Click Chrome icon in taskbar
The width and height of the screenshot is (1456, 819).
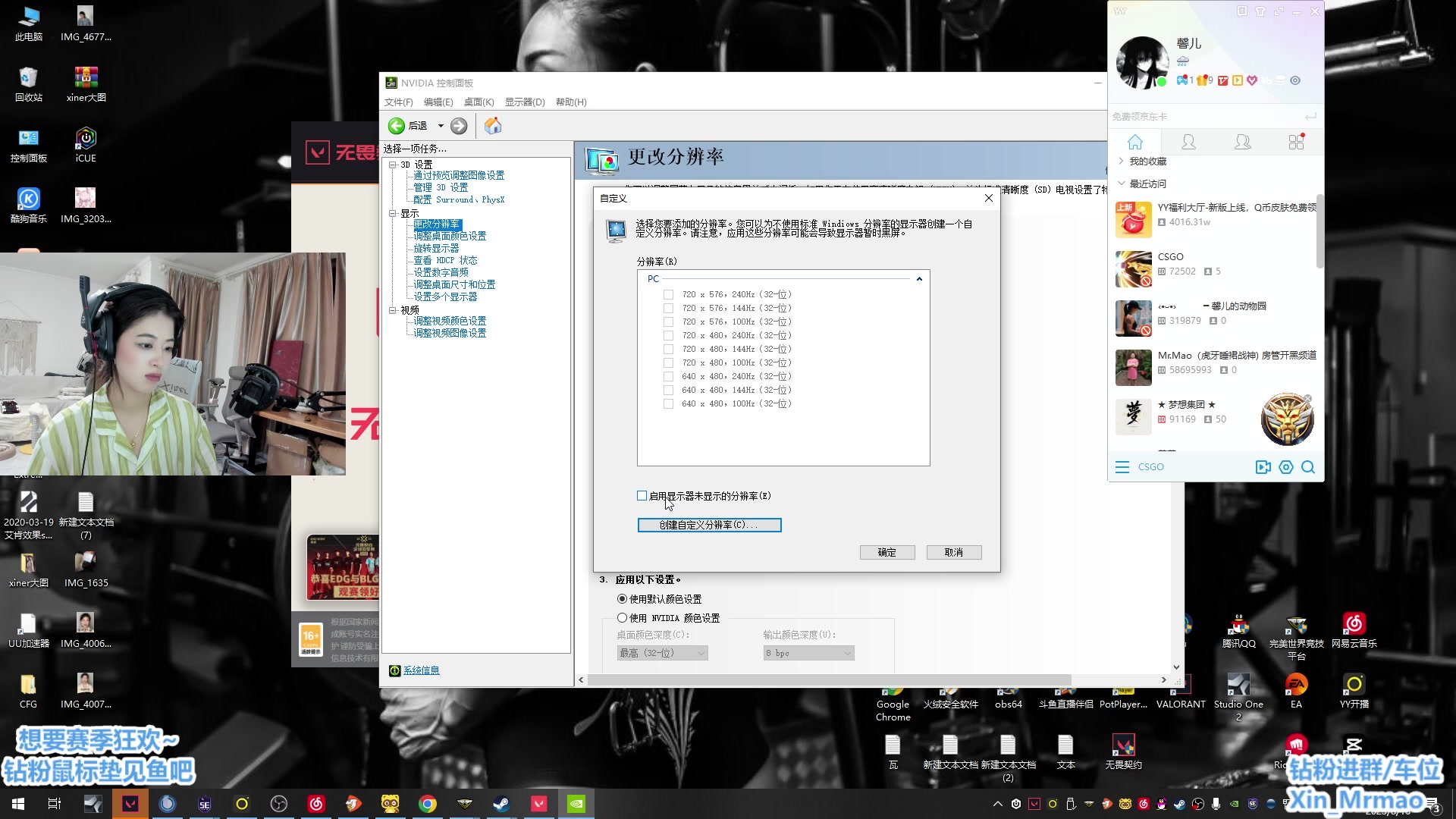coord(428,804)
